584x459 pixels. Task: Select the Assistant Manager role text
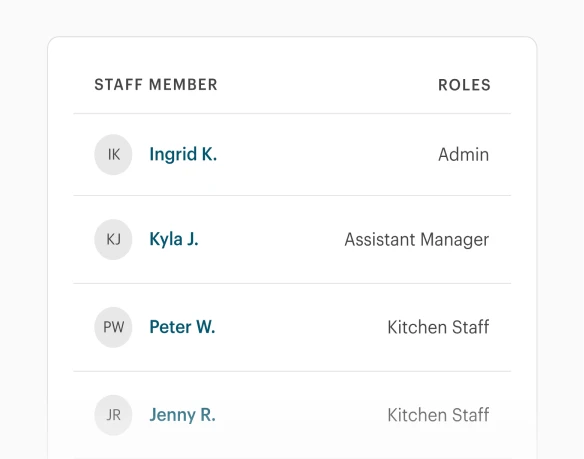pos(416,240)
